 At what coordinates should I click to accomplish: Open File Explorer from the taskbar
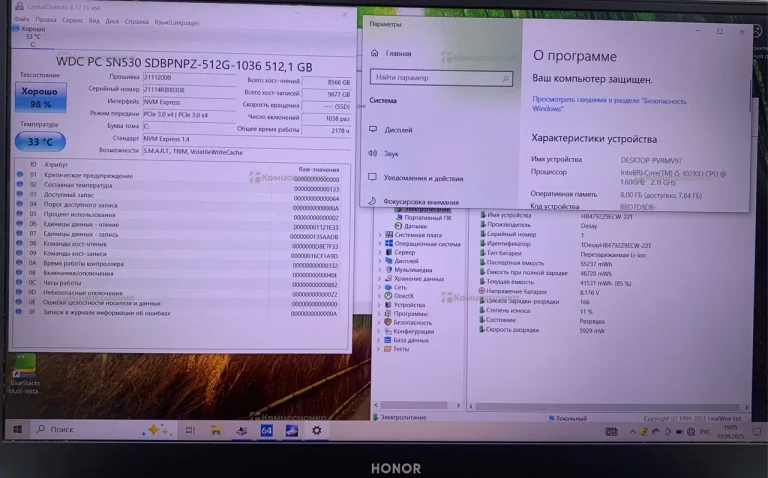[x=216, y=430]
